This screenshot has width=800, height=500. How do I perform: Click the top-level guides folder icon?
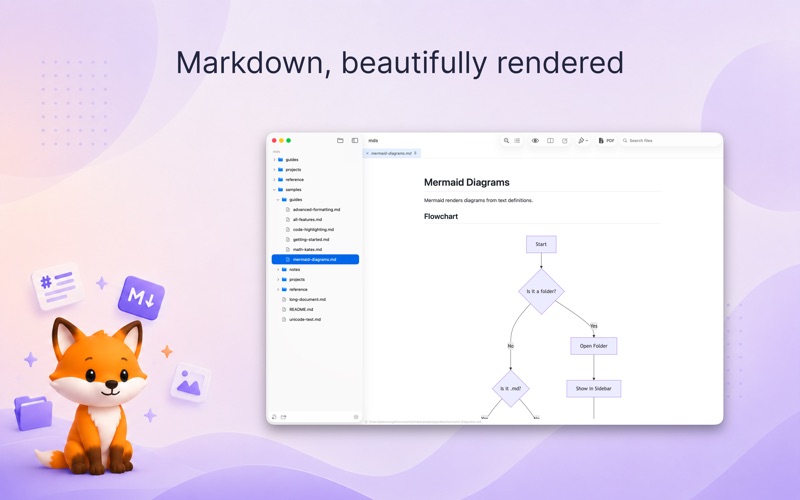pos(281,160)
